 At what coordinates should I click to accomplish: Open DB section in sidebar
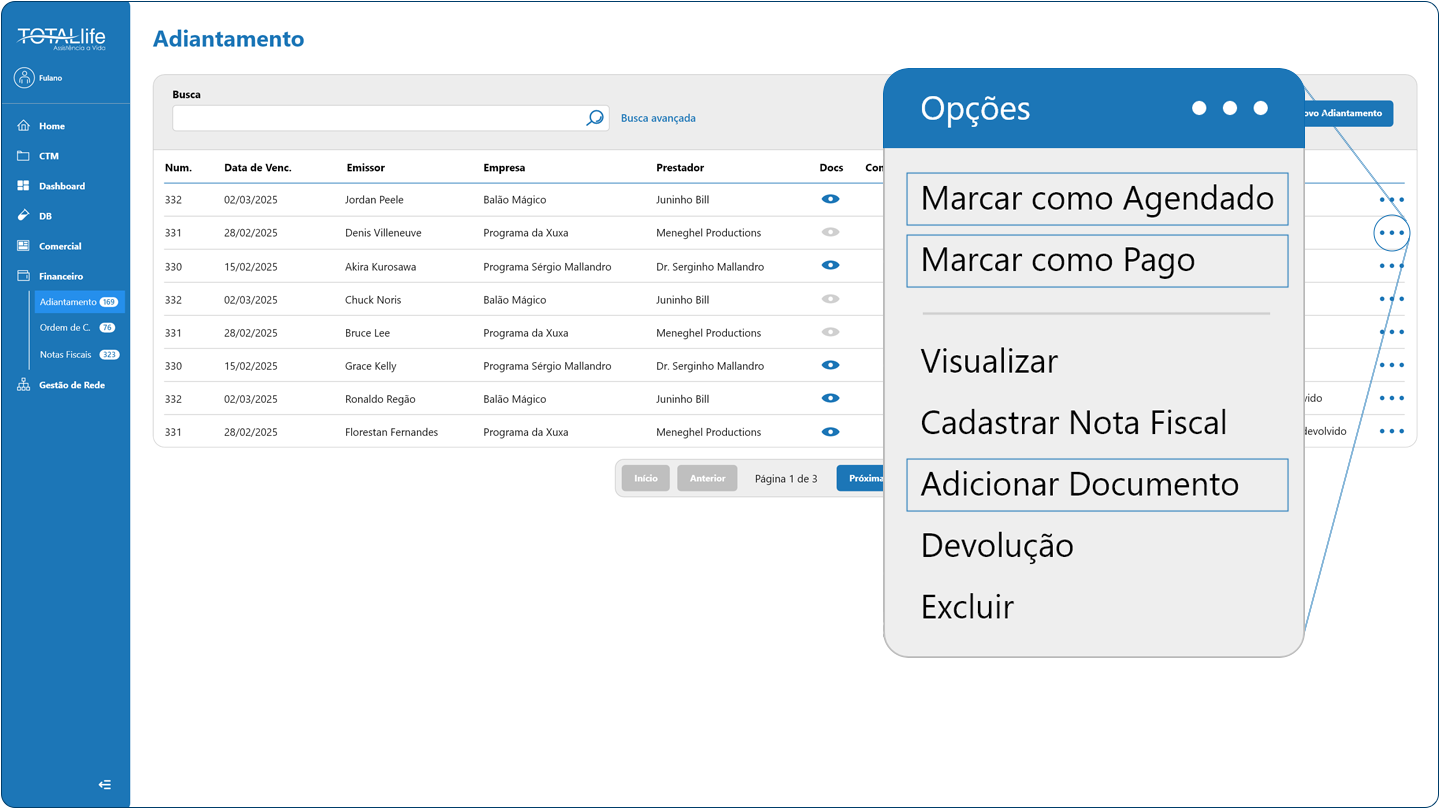[44, 216]
